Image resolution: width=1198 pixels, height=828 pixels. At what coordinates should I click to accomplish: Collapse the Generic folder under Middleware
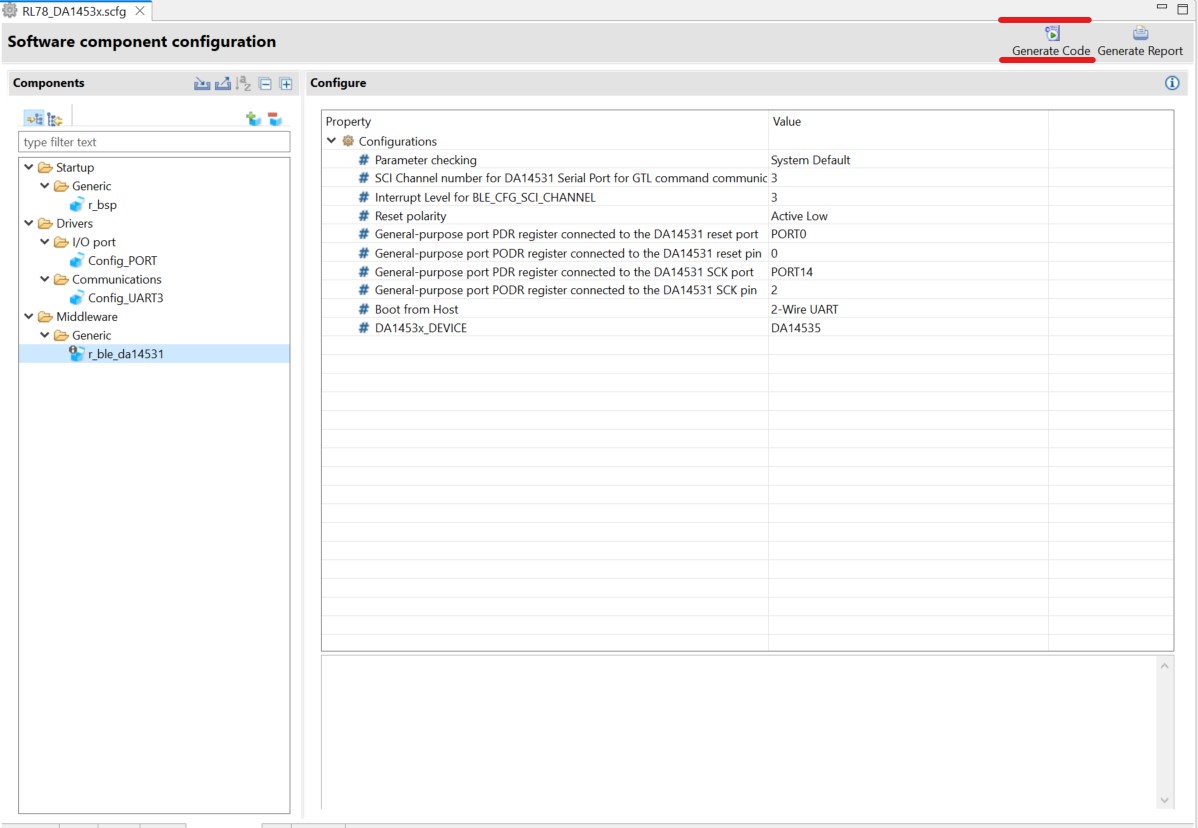click(45, 335)
